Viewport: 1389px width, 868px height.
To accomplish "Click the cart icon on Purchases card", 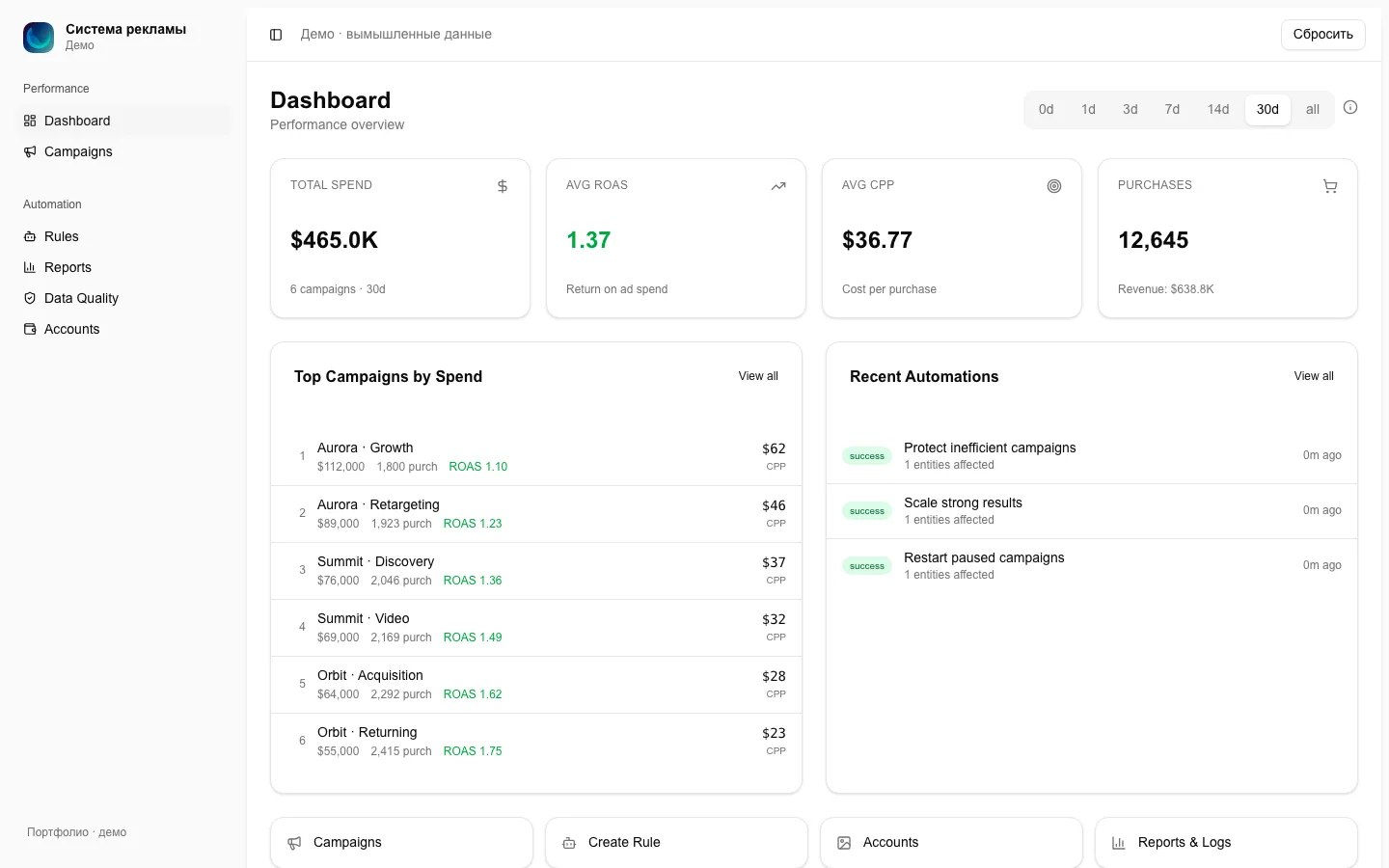I will pos(1330,186).
